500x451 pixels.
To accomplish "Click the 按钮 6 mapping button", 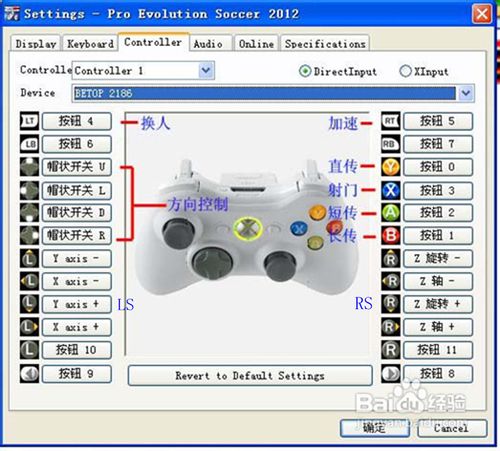I will click(x=77, y=144).
